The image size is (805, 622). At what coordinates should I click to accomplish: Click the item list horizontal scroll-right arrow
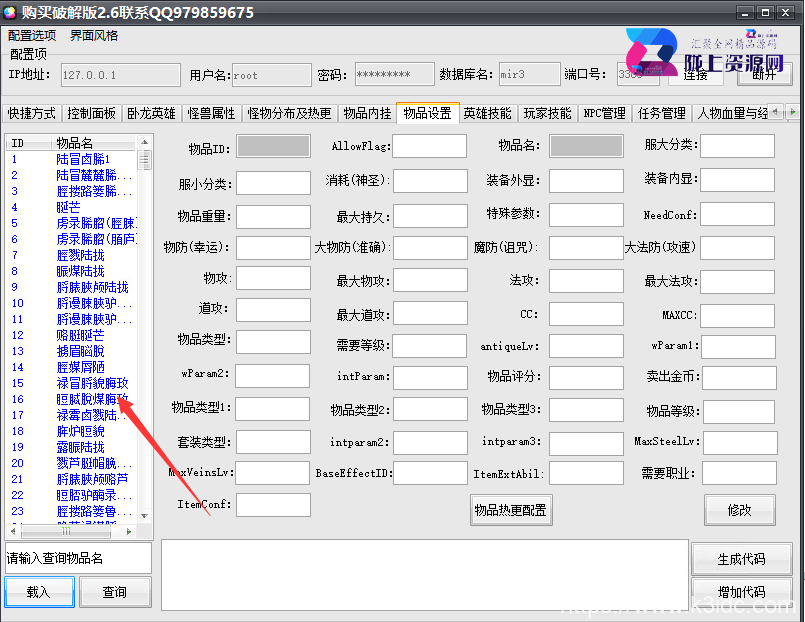click(128, 531)
